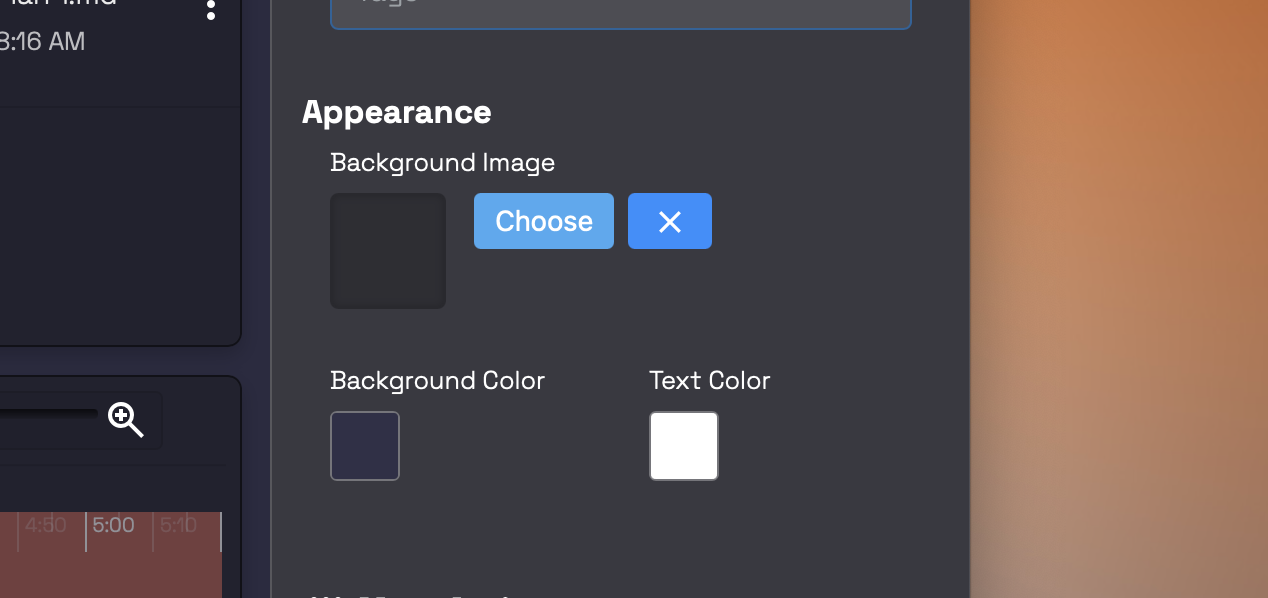Click the Background Color label
The width and height of the screenshot is (1268, 598).
(437, 381)
